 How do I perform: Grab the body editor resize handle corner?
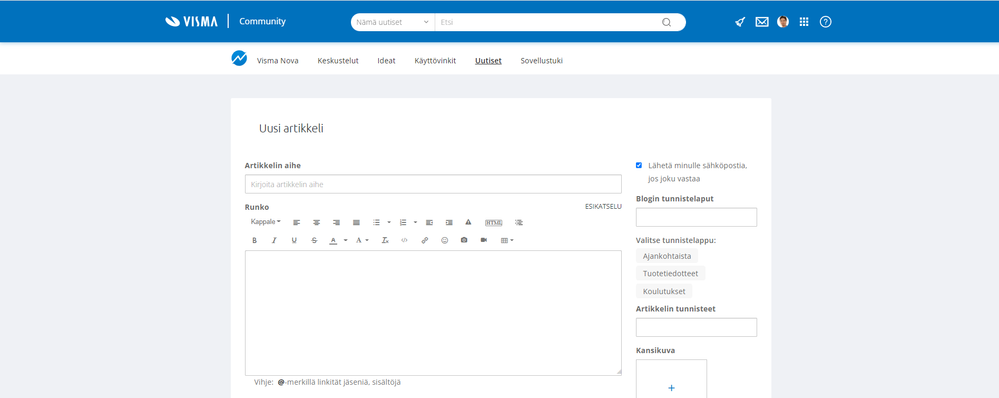[618, 372]
